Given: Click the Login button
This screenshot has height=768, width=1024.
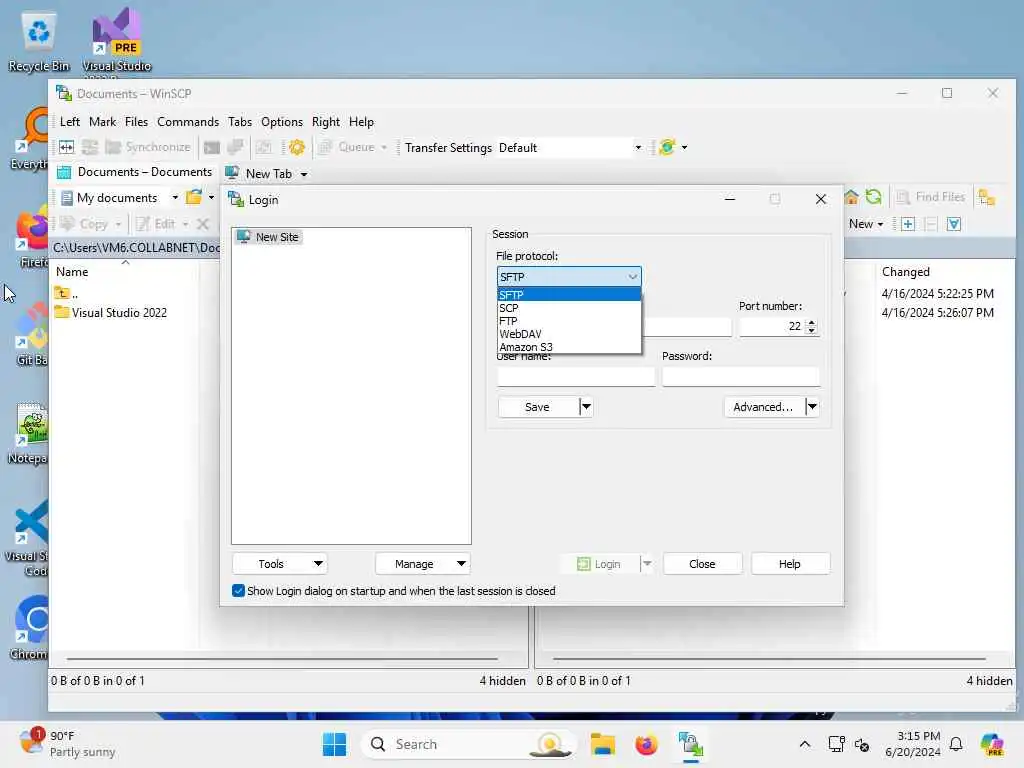Looking at the screenshot, I should click(x=600, y=564).
